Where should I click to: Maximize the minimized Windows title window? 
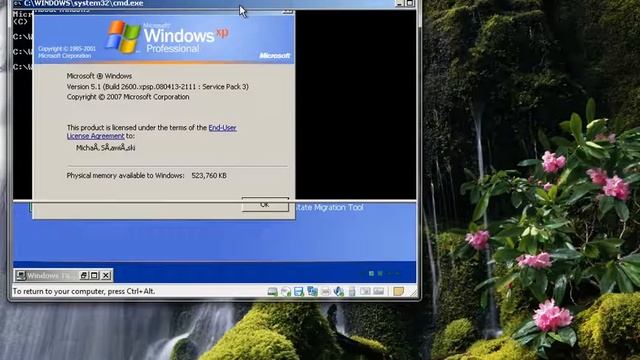(x=94, y=276)
